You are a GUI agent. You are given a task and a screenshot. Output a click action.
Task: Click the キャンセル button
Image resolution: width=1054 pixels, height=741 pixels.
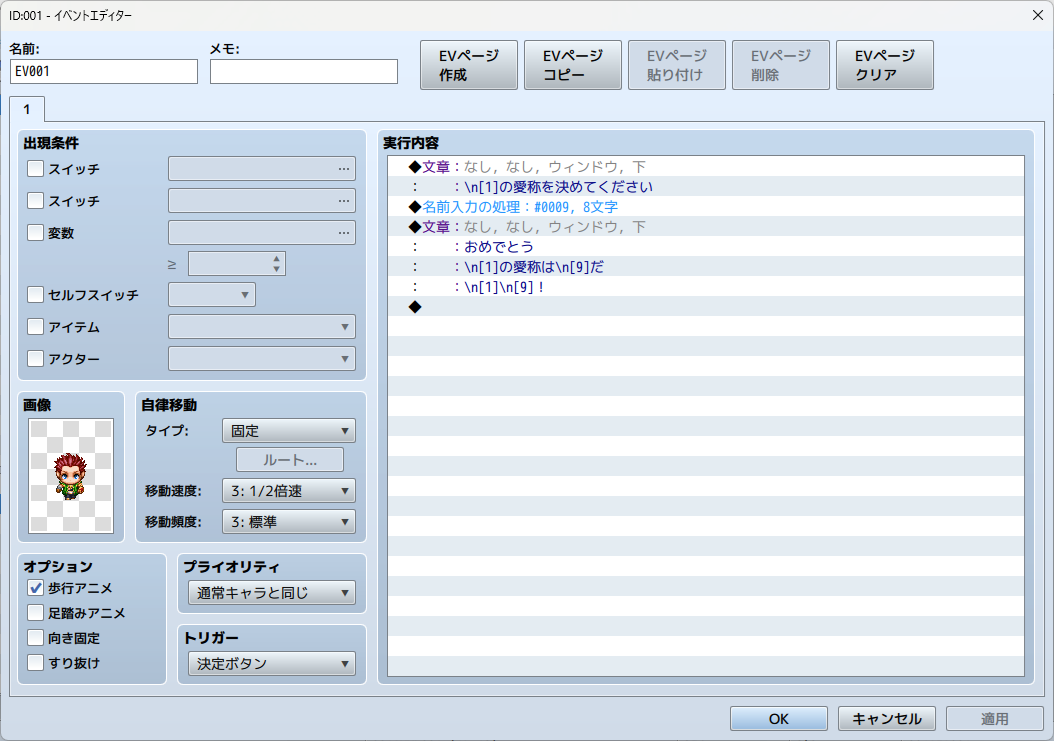[886, 719]
